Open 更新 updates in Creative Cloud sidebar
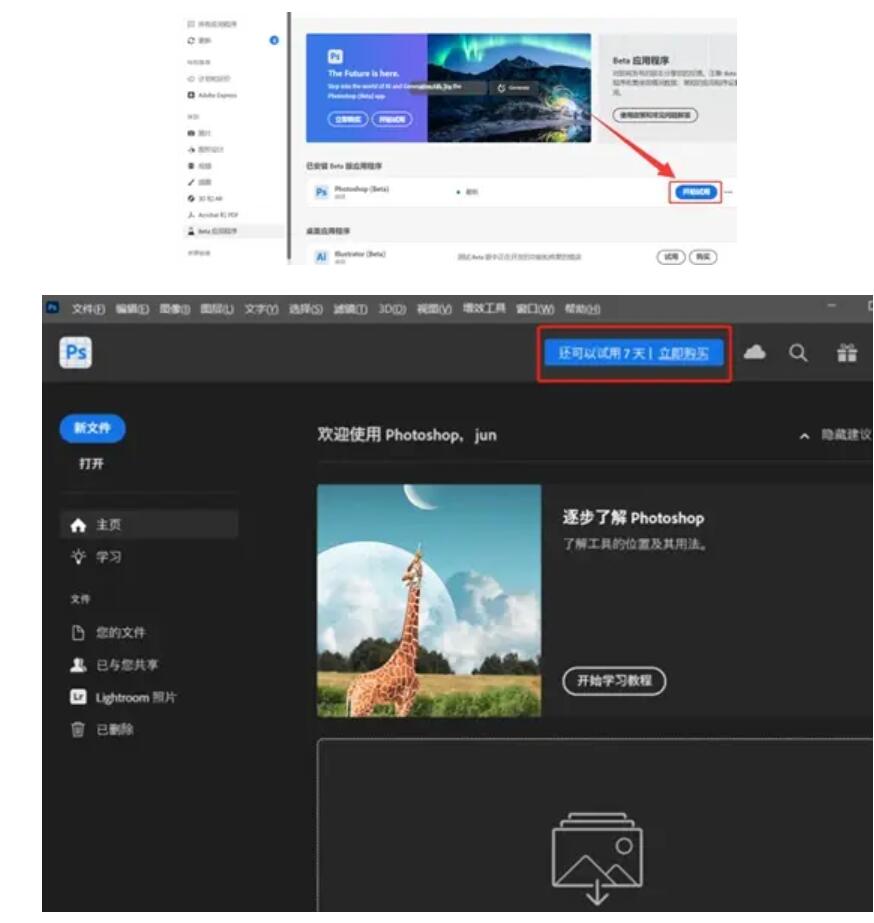This screenshot has width=874, height=923. tap(200, 41)
